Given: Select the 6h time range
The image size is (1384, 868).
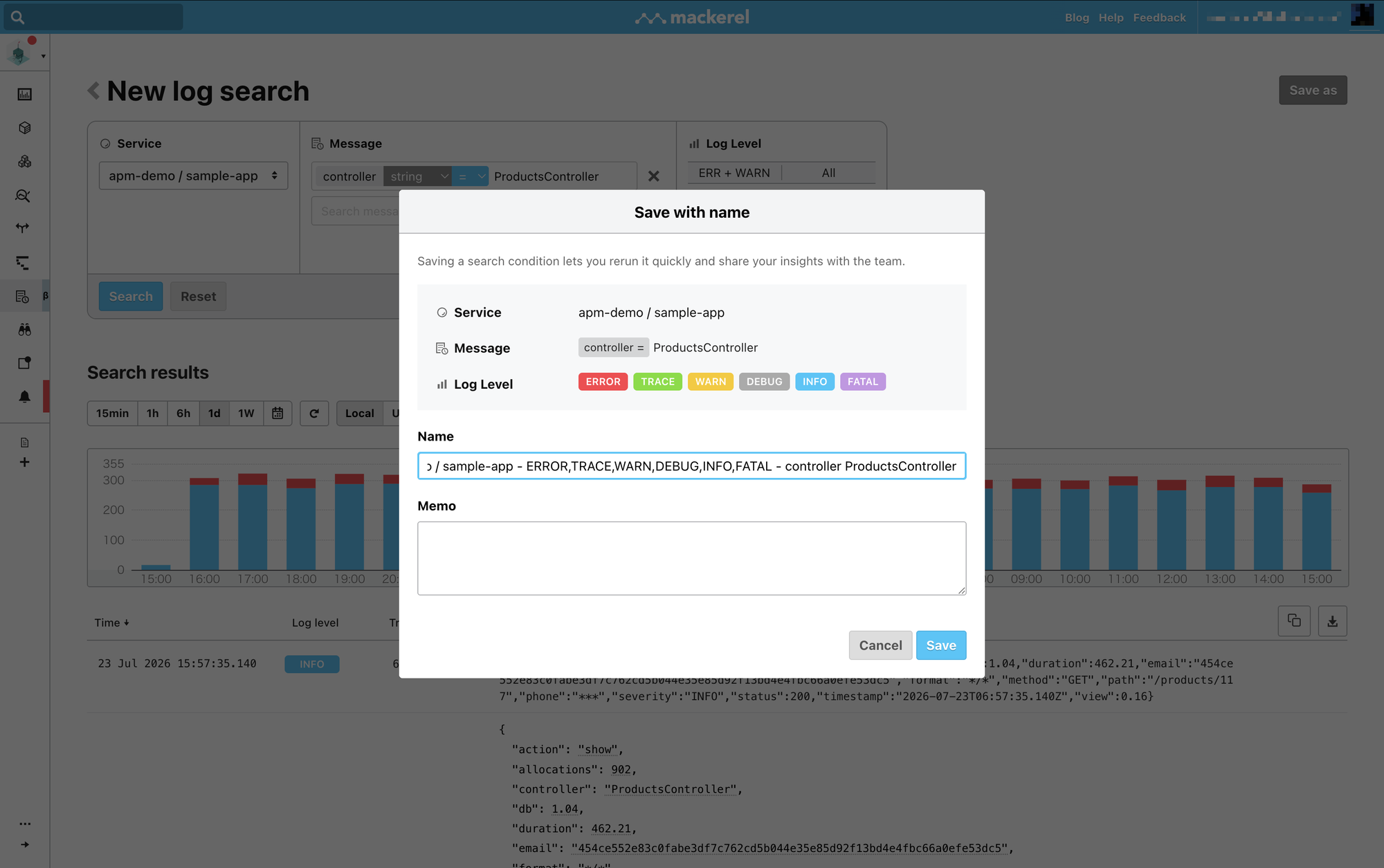Looking at the screenshot, I should click(183, 413).
